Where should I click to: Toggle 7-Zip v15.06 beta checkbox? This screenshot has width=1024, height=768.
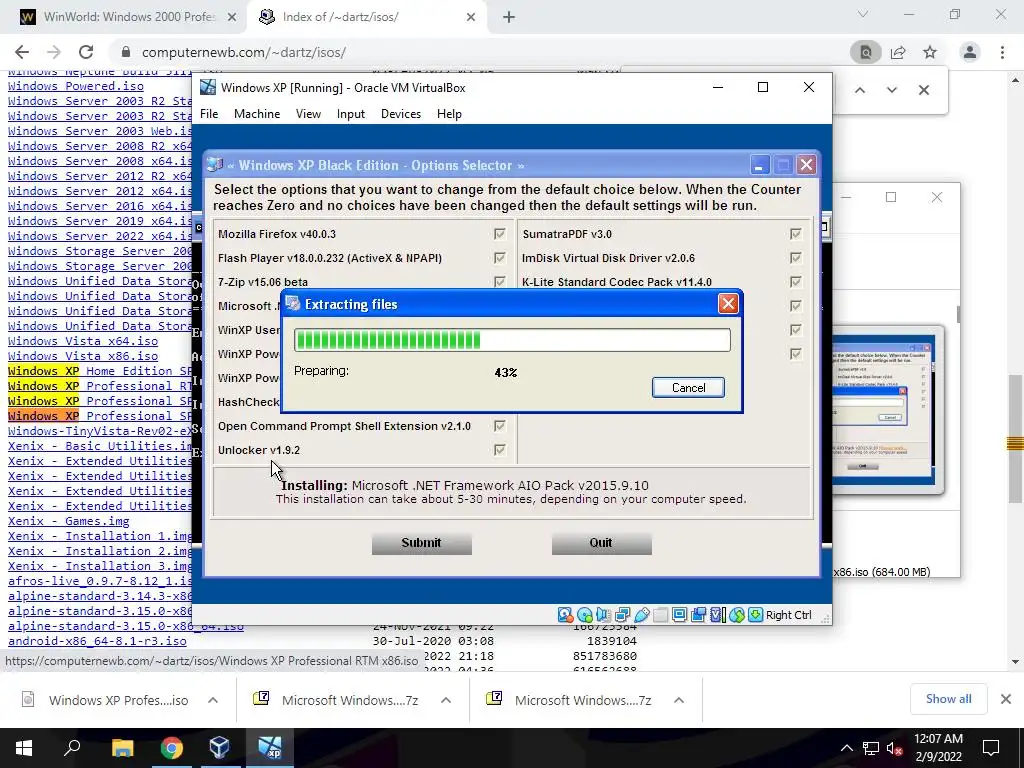pyautogui.click(x=500, y=282)
